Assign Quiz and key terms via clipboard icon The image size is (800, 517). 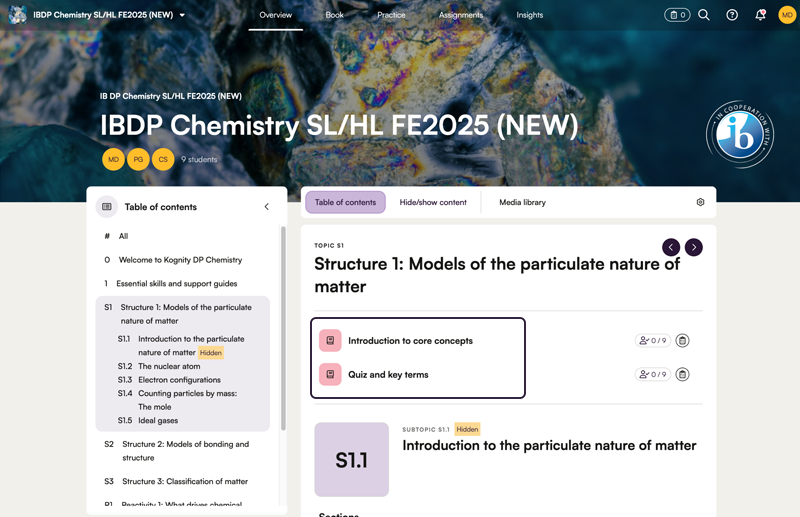point(683,375)
